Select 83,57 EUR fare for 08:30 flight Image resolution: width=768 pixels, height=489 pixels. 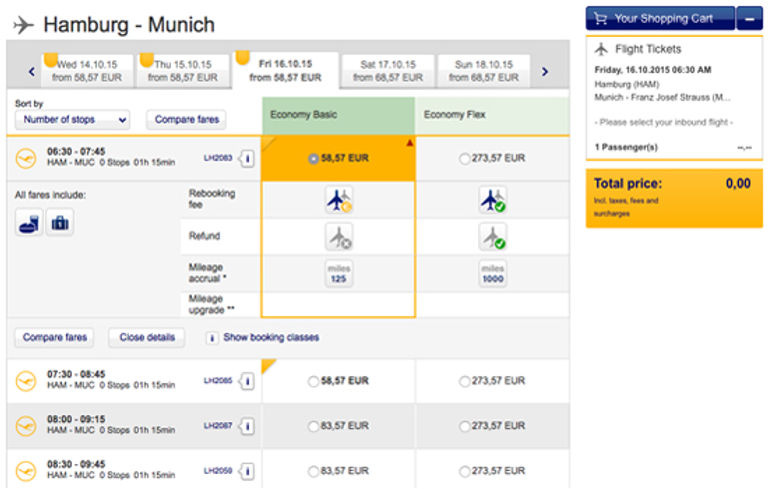[x=313, y=471]
